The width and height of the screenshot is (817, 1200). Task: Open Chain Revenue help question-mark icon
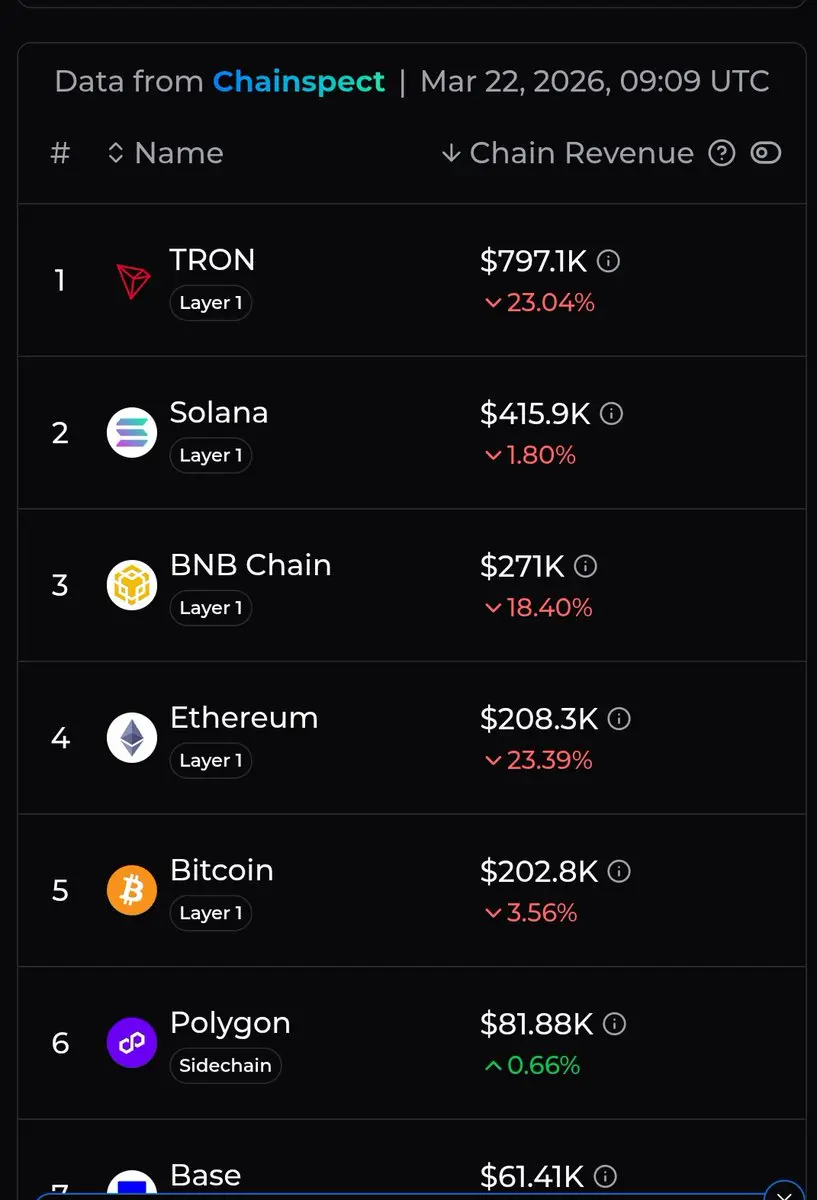pyautogui.click(x=722, y=153)
